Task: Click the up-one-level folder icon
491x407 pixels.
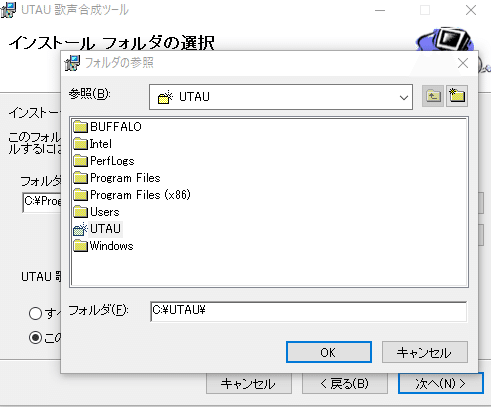Action: point(433,96)
